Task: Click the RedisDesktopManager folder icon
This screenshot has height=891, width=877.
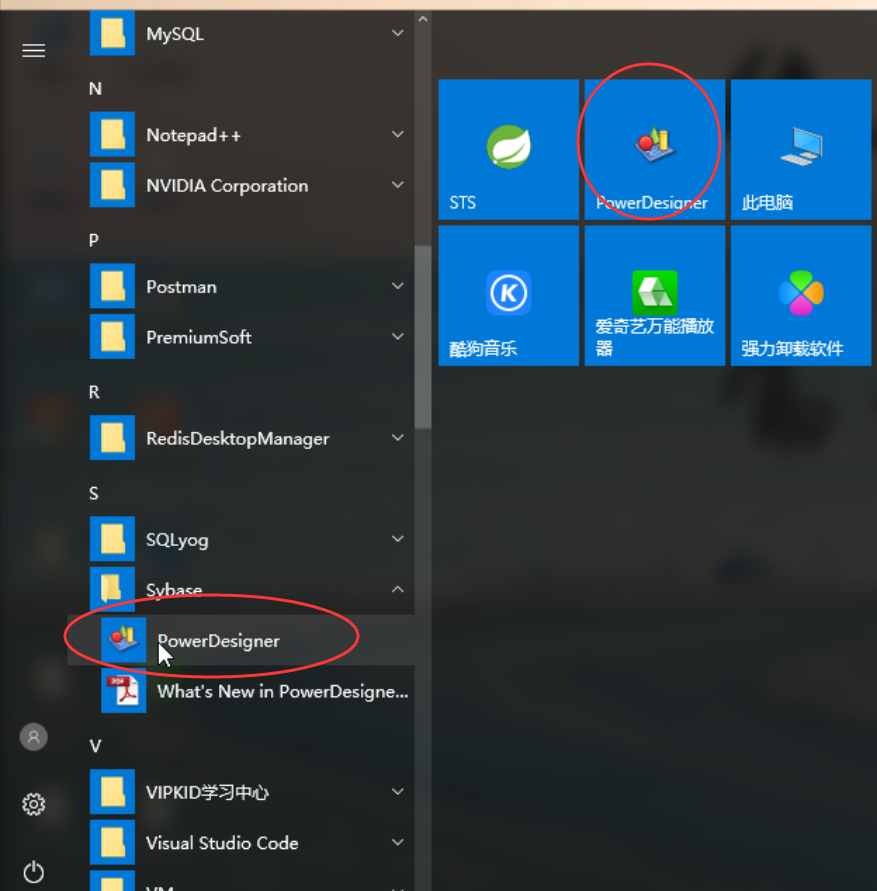Action: coord(112,438)
